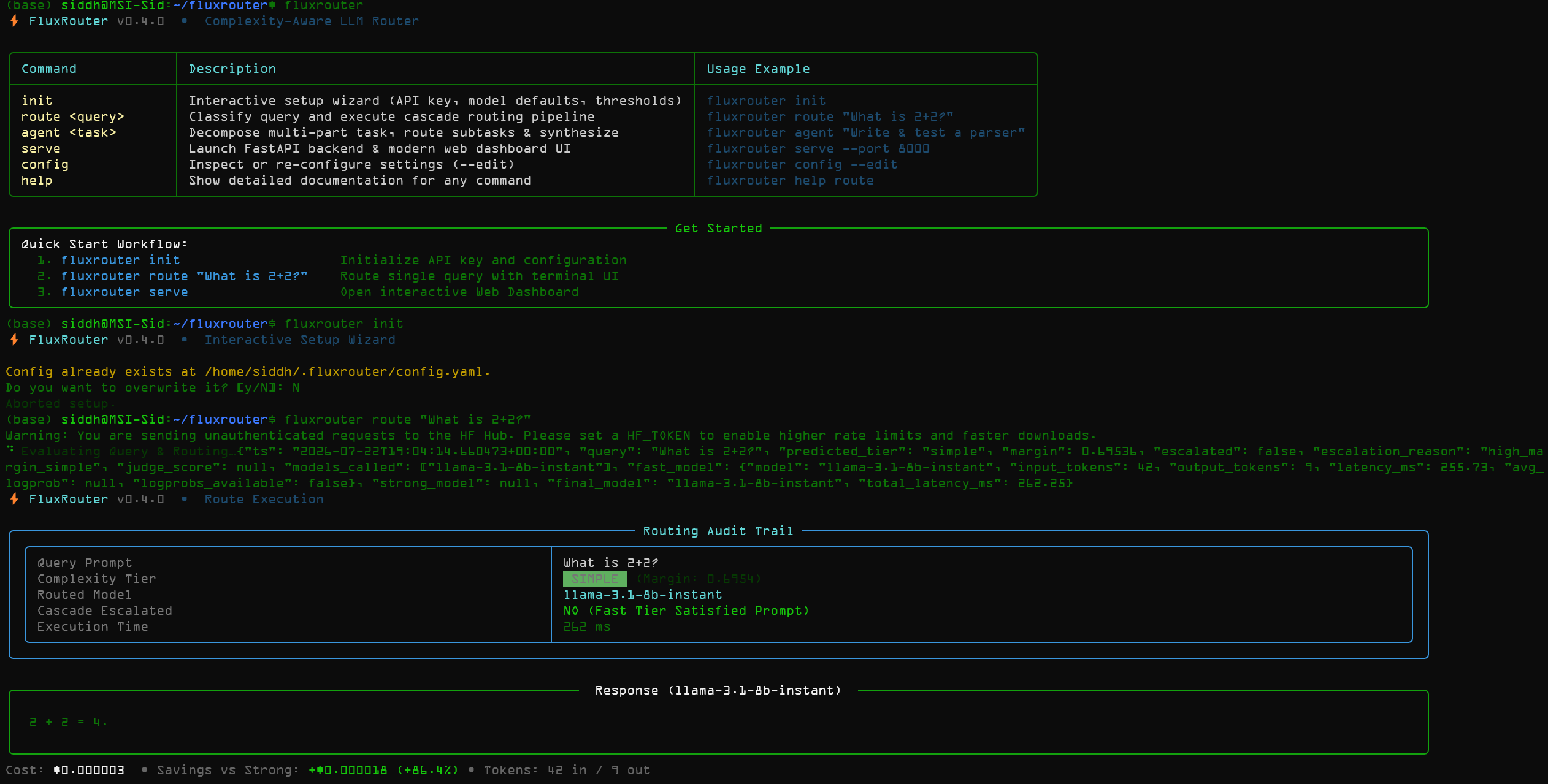
Task: Click the 'Execution Time' row label
Action: point(93,626)
